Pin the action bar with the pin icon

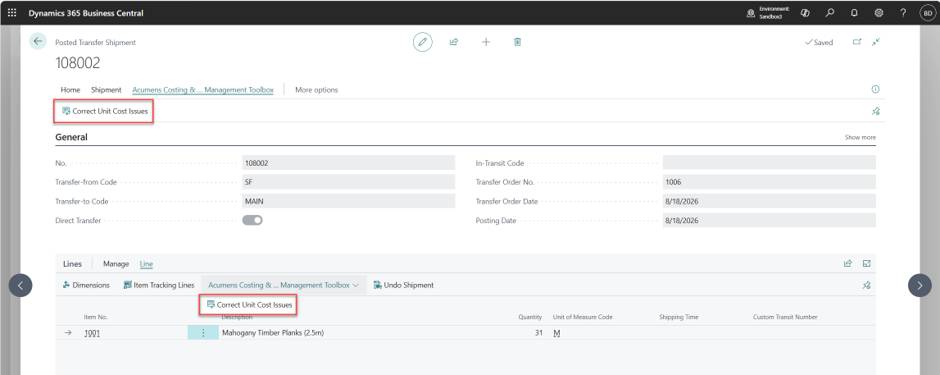coord(875,111)
